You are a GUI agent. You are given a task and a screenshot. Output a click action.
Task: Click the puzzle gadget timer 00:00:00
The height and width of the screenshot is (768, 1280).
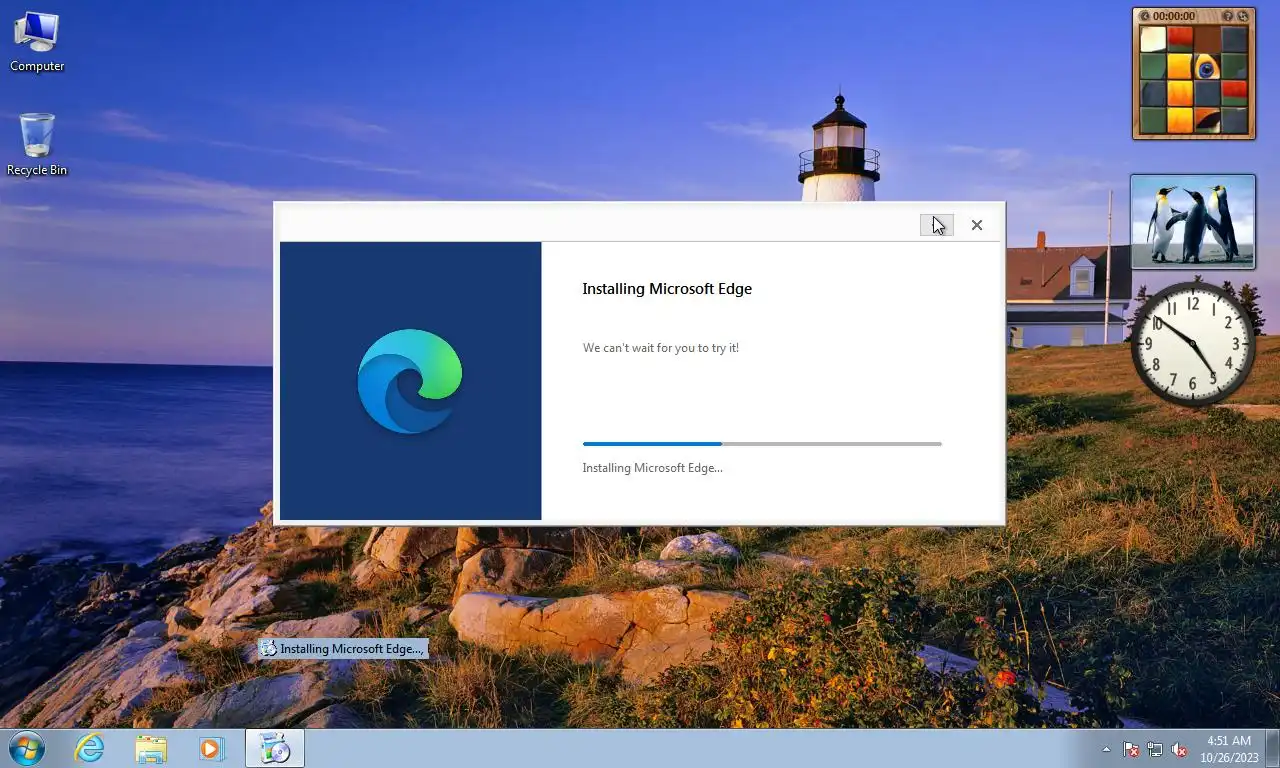(1174, 16)
